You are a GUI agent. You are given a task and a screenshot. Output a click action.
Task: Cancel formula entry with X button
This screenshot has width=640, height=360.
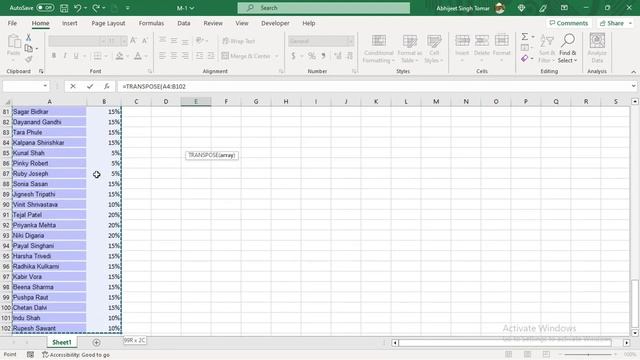pos(73,86)
